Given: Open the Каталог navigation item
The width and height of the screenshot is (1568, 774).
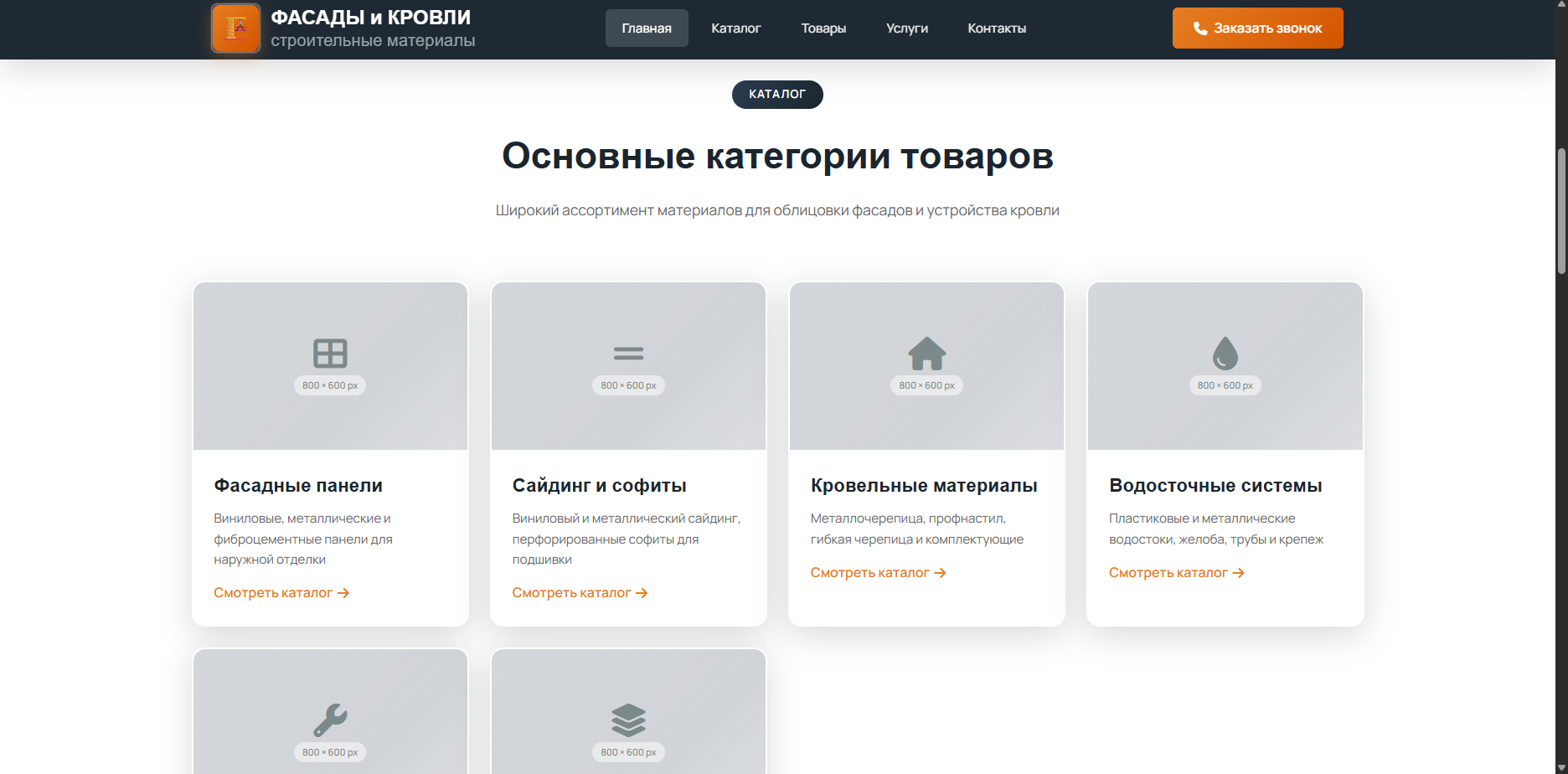Looking at the screenshot, I should [x=736, y=28].
